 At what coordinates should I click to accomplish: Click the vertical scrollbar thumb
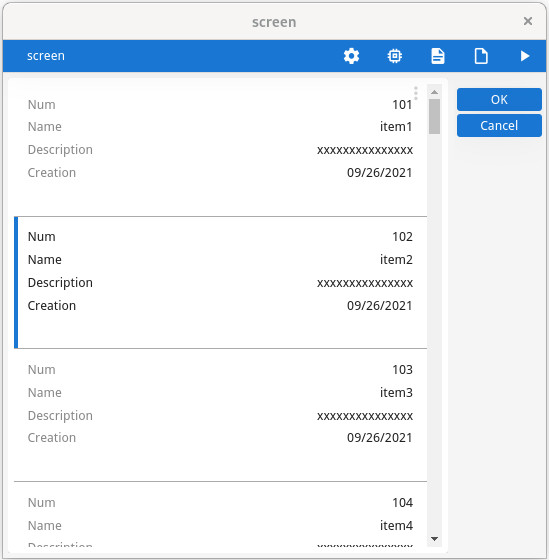[x=434, y=116]
